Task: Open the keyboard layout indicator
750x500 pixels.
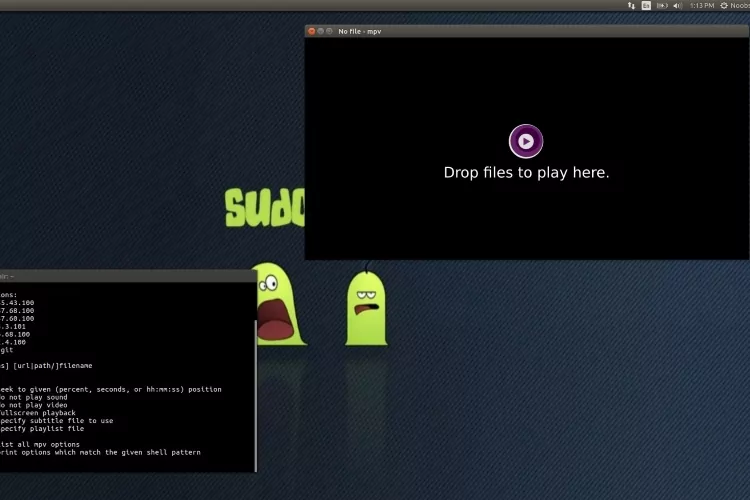Action: pos(646,6)
